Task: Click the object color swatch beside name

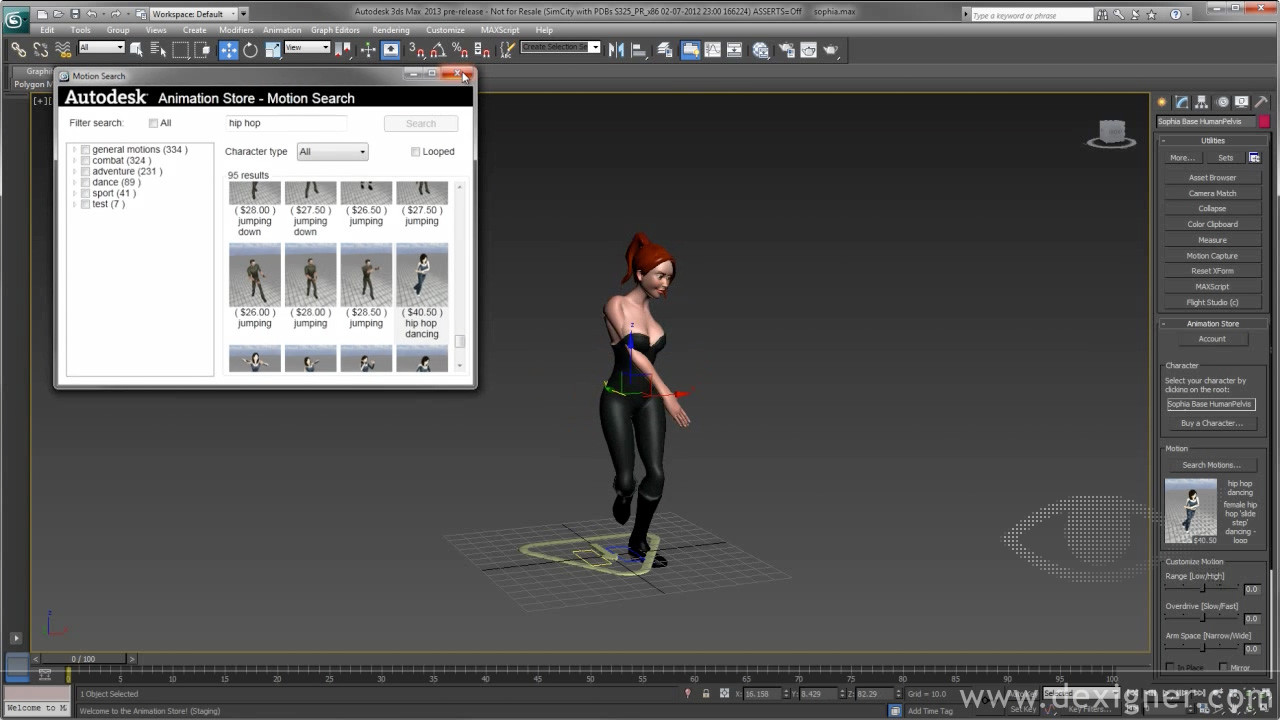Action: click(x=1264, y=122)
